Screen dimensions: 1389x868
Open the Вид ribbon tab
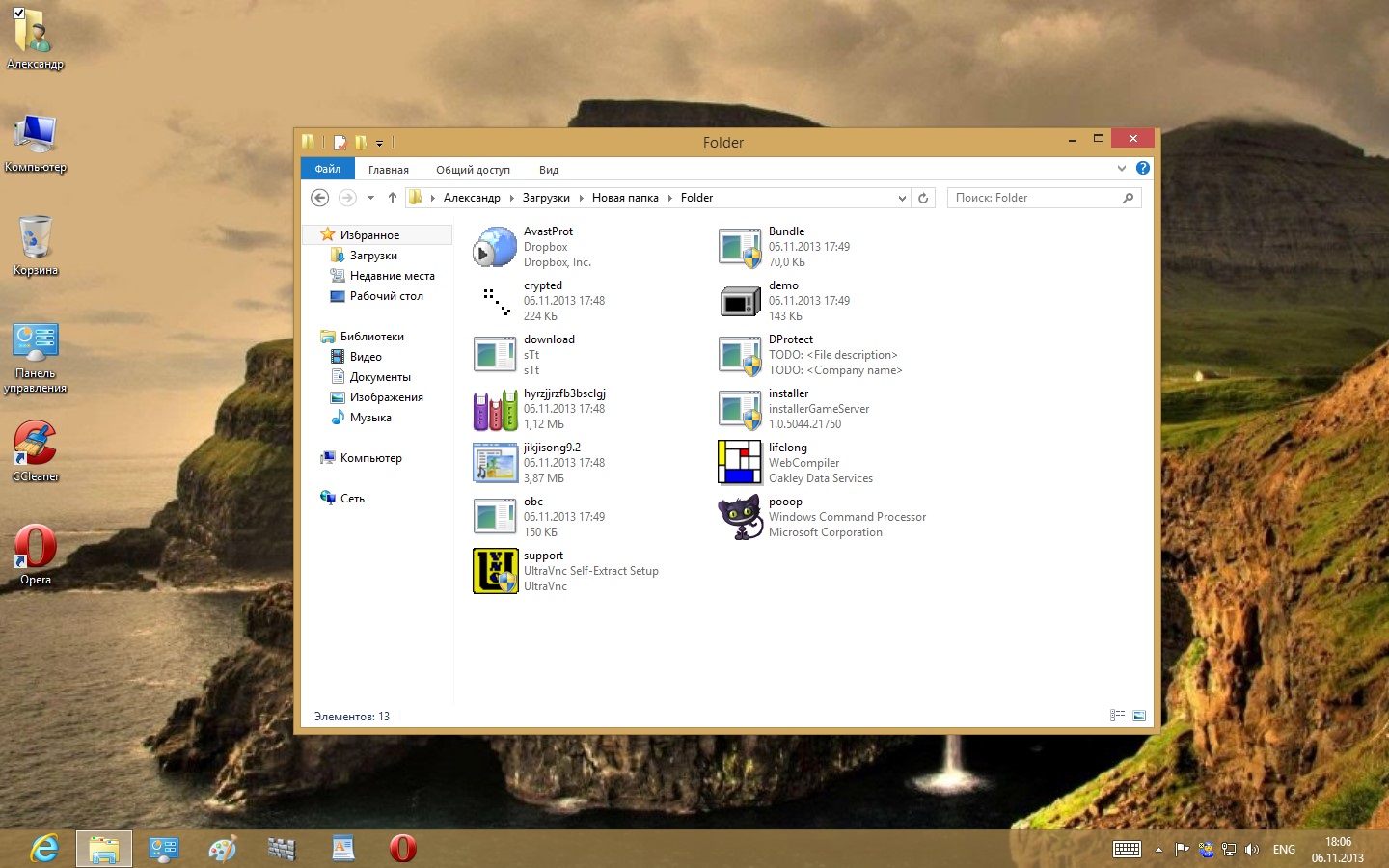tap(549, 170)
